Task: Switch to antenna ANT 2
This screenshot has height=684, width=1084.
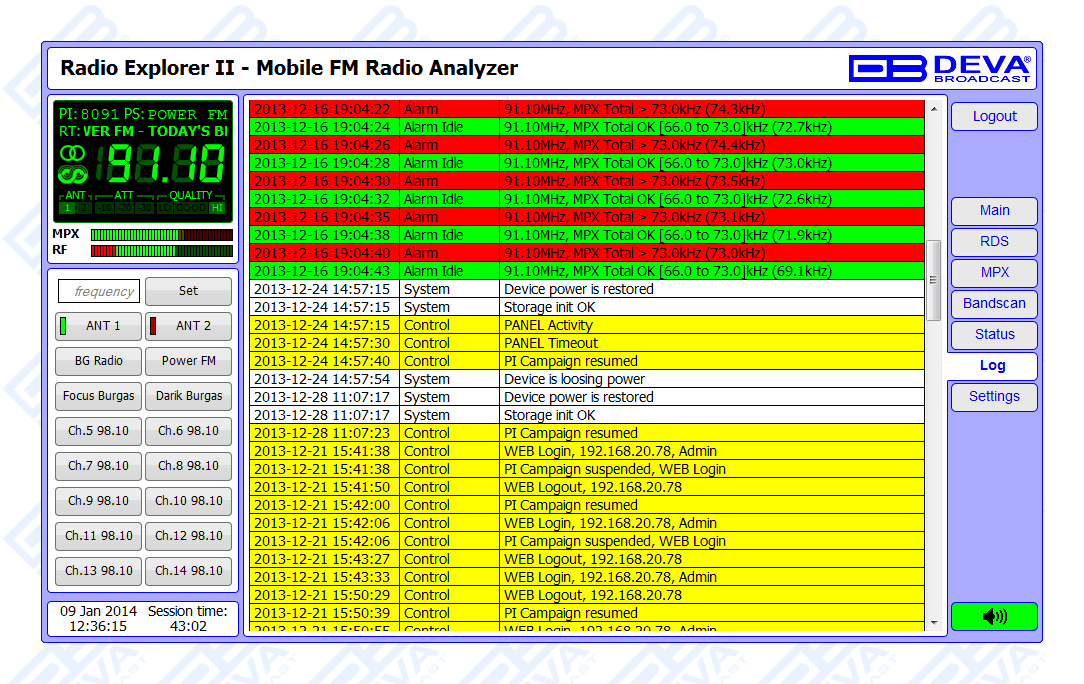Action: (188, 326)
